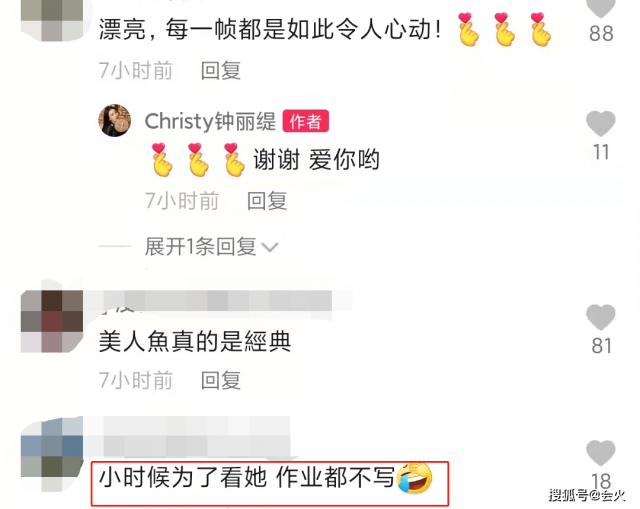Viewport: 640px width, 509px height.
Task: Click the red 作者 author badge
Action: (x=306, y=121)
